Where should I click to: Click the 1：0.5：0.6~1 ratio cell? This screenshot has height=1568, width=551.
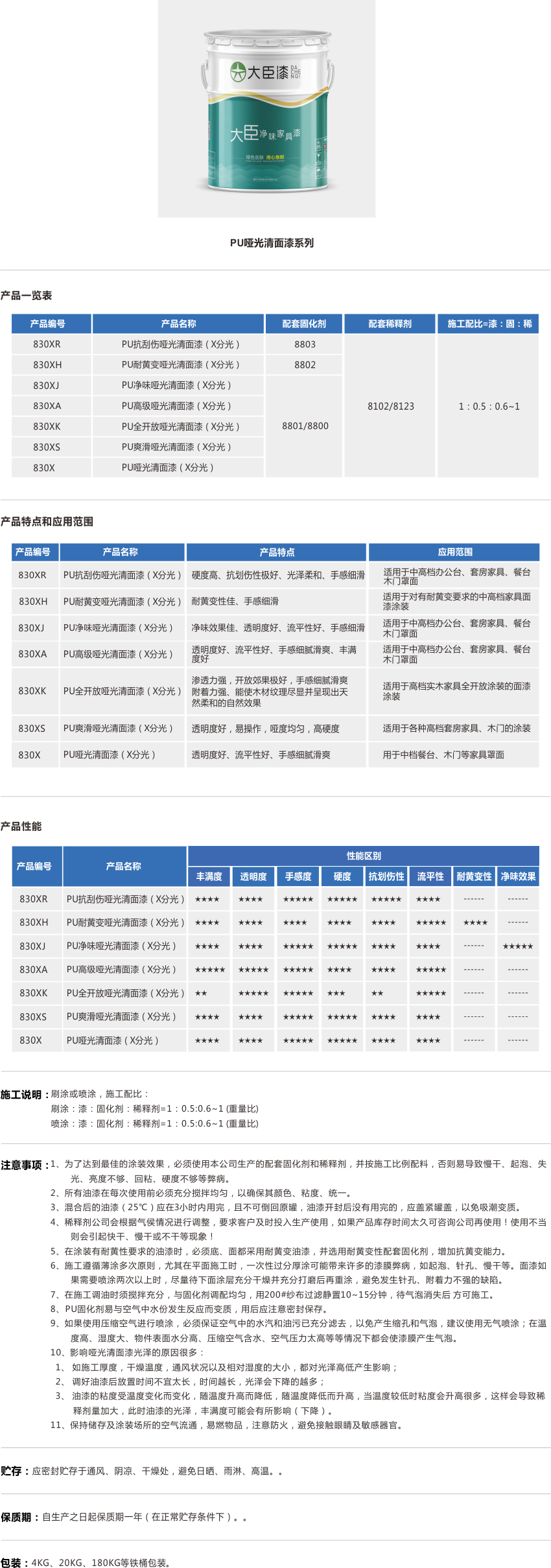(489, 406)
